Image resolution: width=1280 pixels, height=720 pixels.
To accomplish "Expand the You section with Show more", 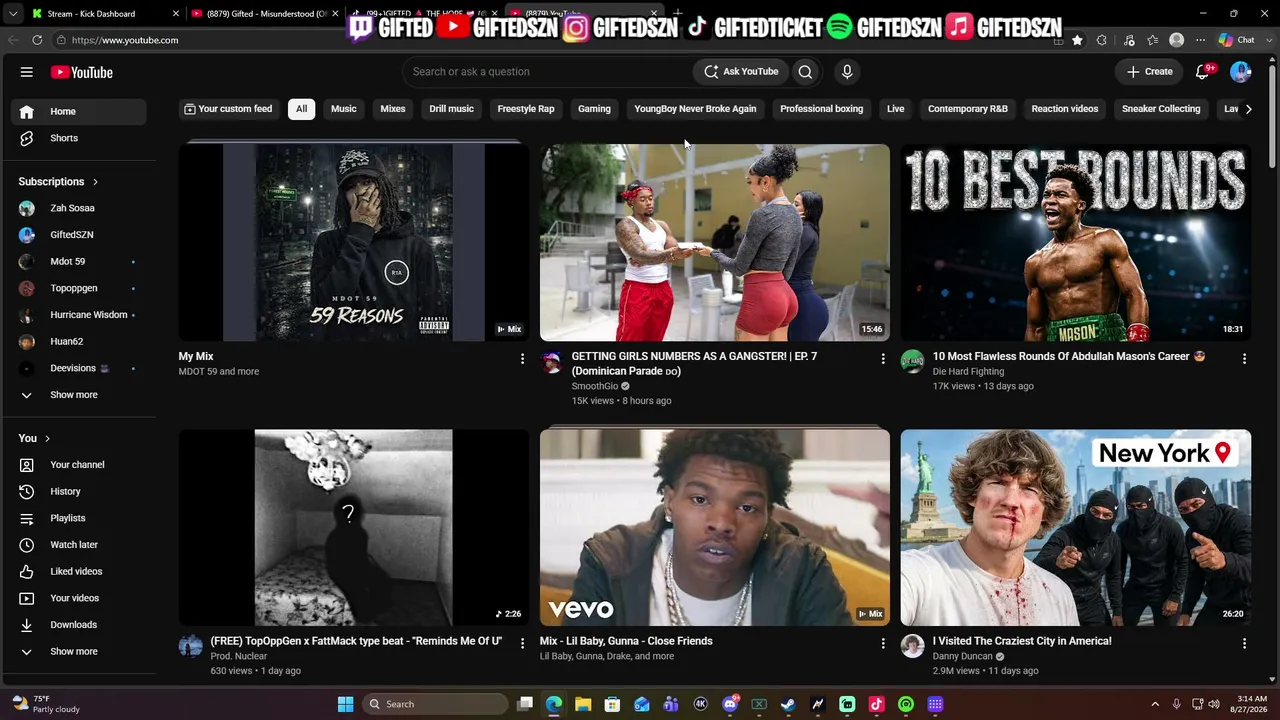I will pyautogui.click(x=79, y=651).
